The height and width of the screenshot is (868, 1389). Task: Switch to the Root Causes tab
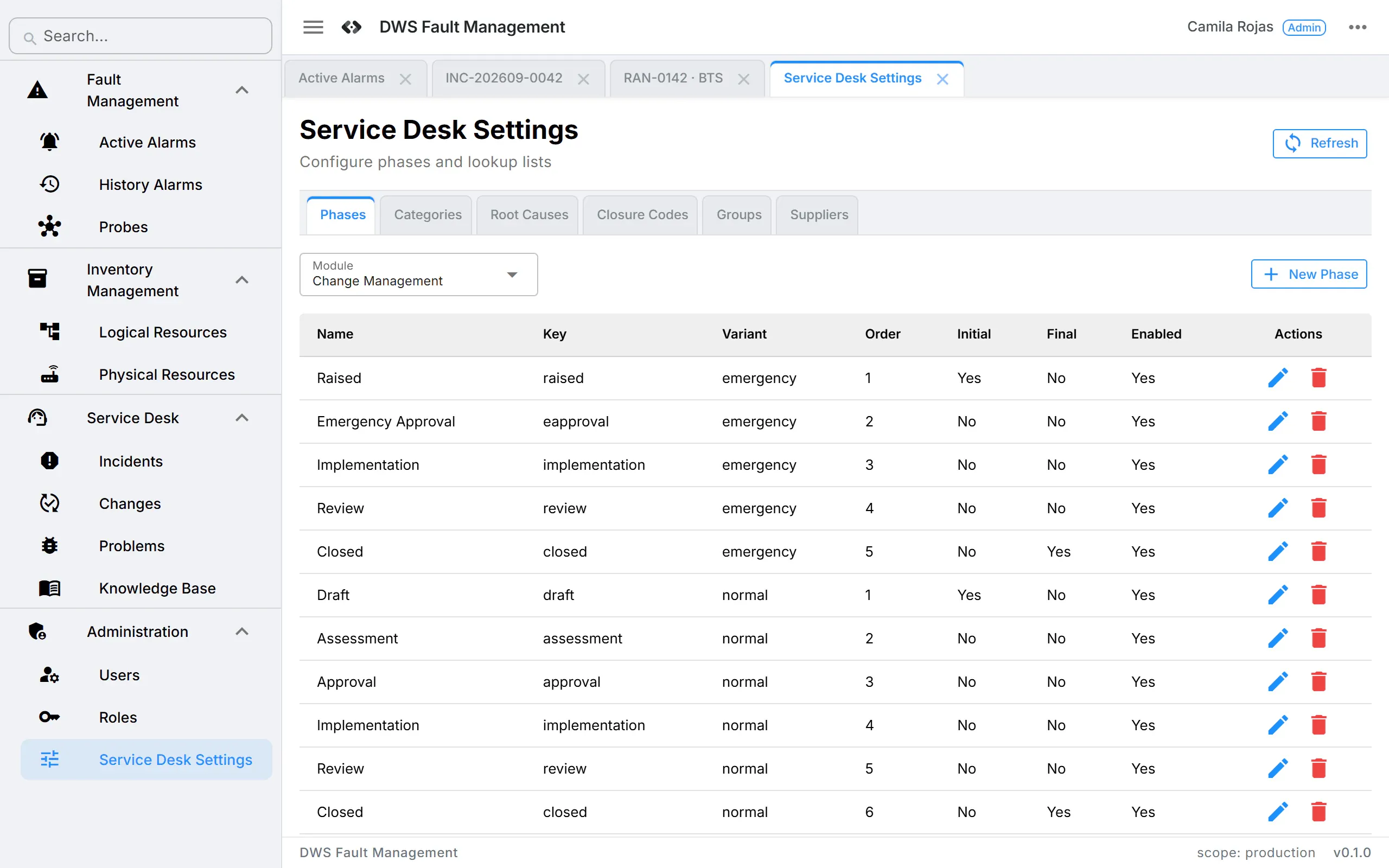coord(528,215)
